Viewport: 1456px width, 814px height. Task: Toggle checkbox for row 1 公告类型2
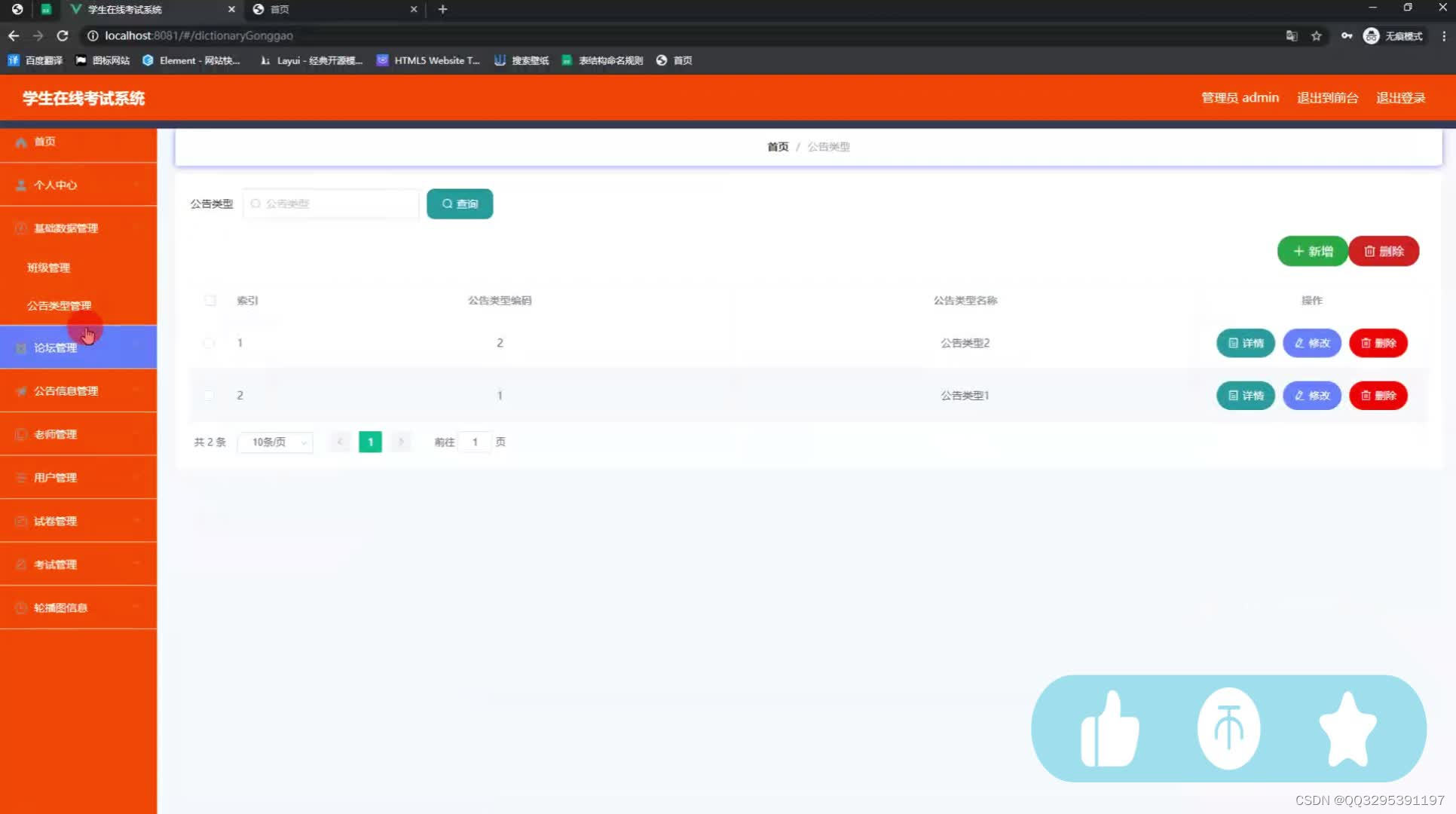209,342
